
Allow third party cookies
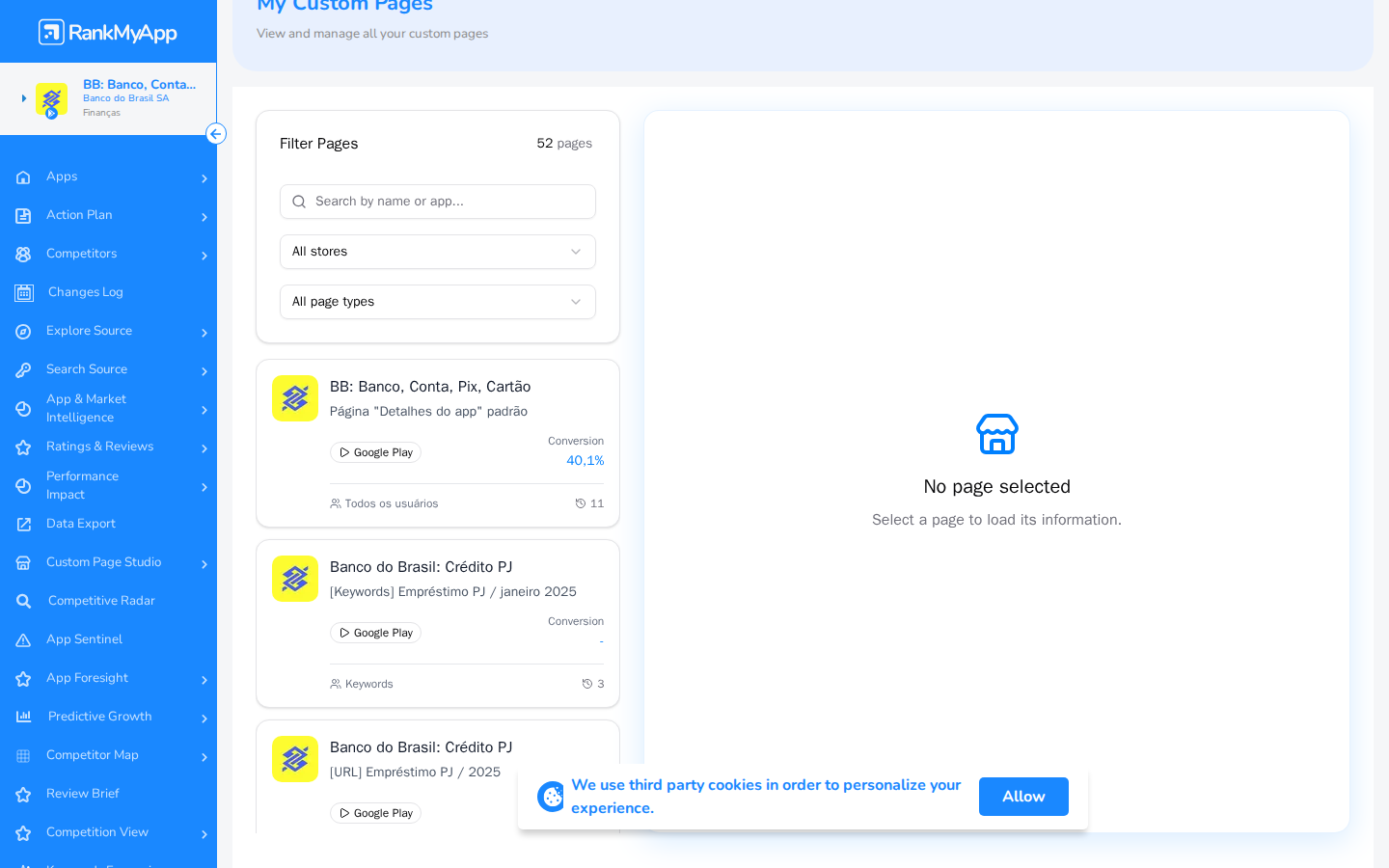pyautogui.click(x=1023, y=797)
